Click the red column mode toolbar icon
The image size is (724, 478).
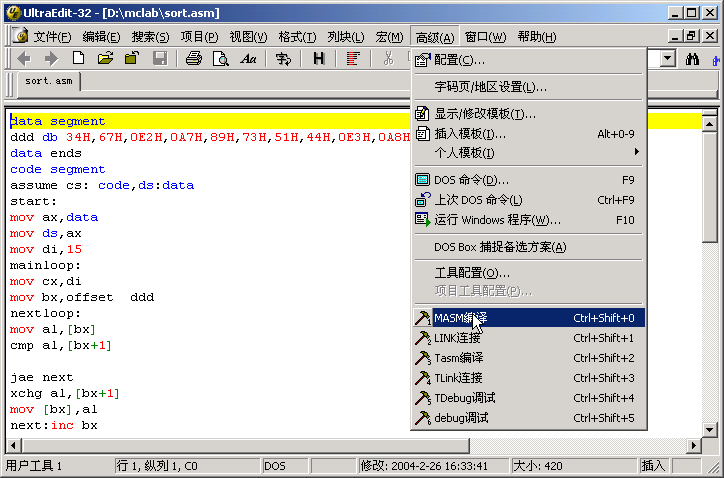coord(353,59)
